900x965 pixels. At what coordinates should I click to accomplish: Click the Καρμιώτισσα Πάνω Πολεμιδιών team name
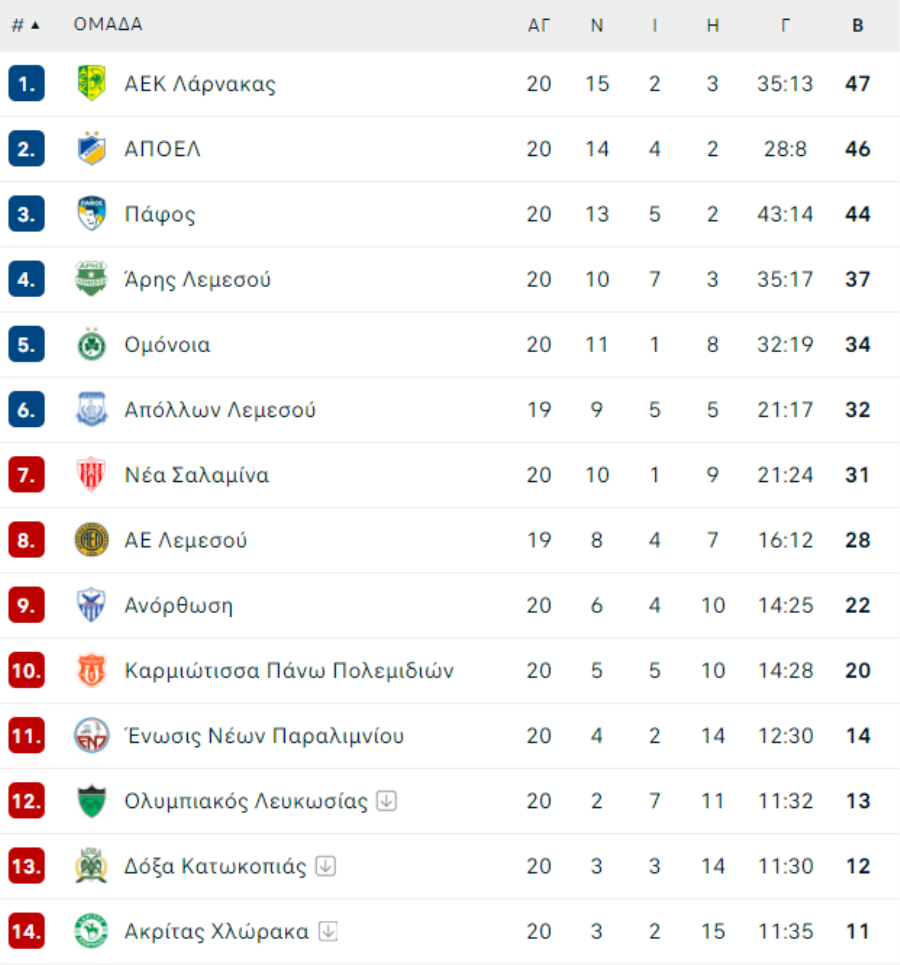click(x=289, y=670)
